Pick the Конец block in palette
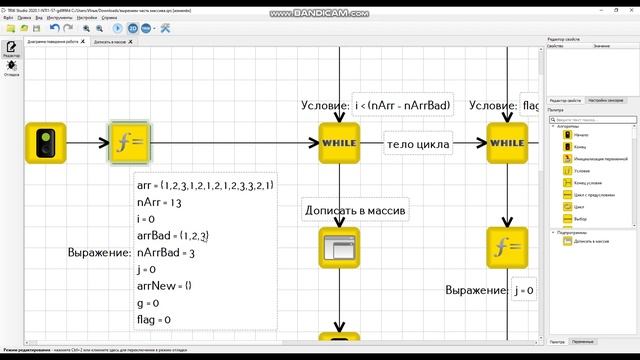640x360 pixels. (x=575, y=147)
